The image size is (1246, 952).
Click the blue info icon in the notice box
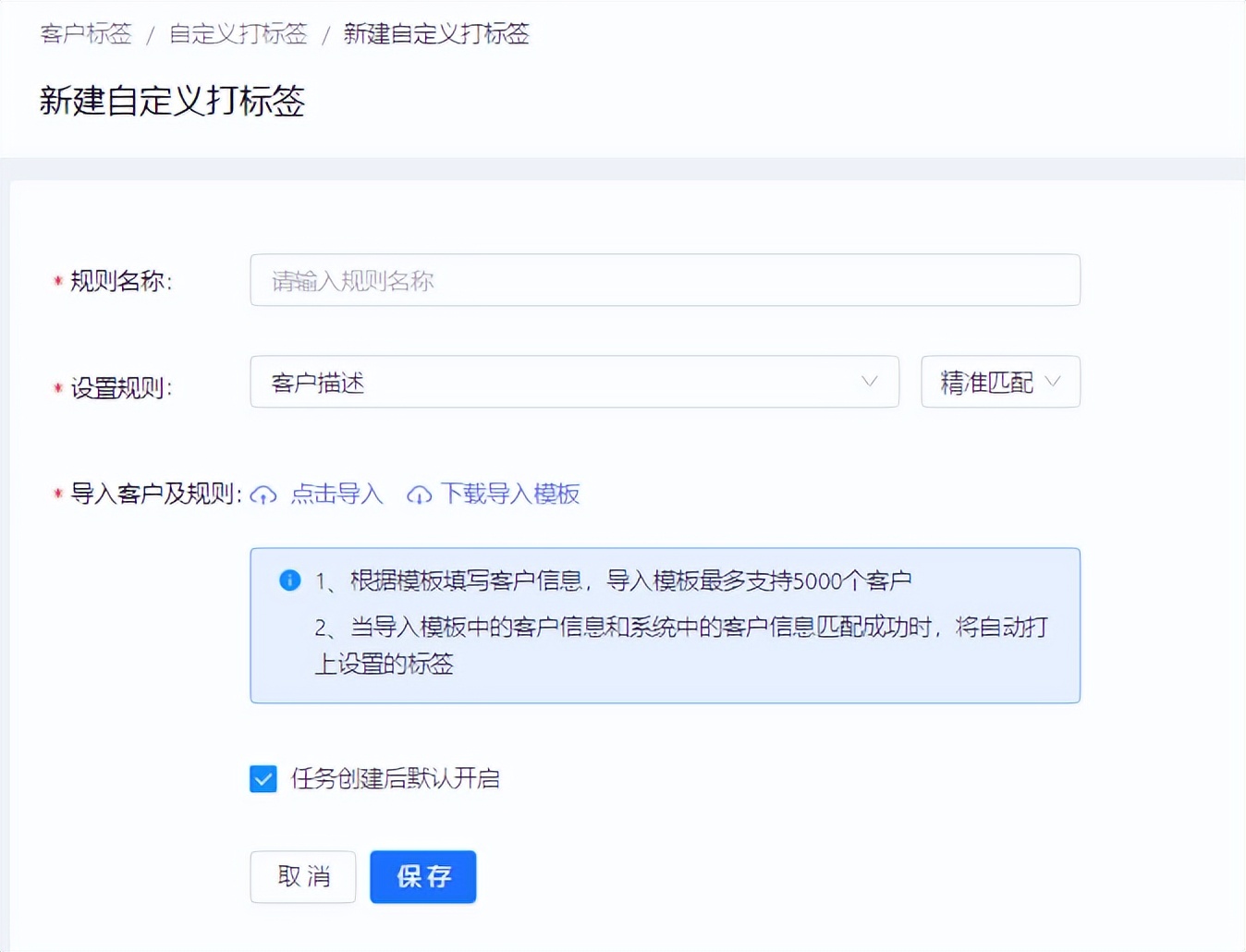(289, 580)
